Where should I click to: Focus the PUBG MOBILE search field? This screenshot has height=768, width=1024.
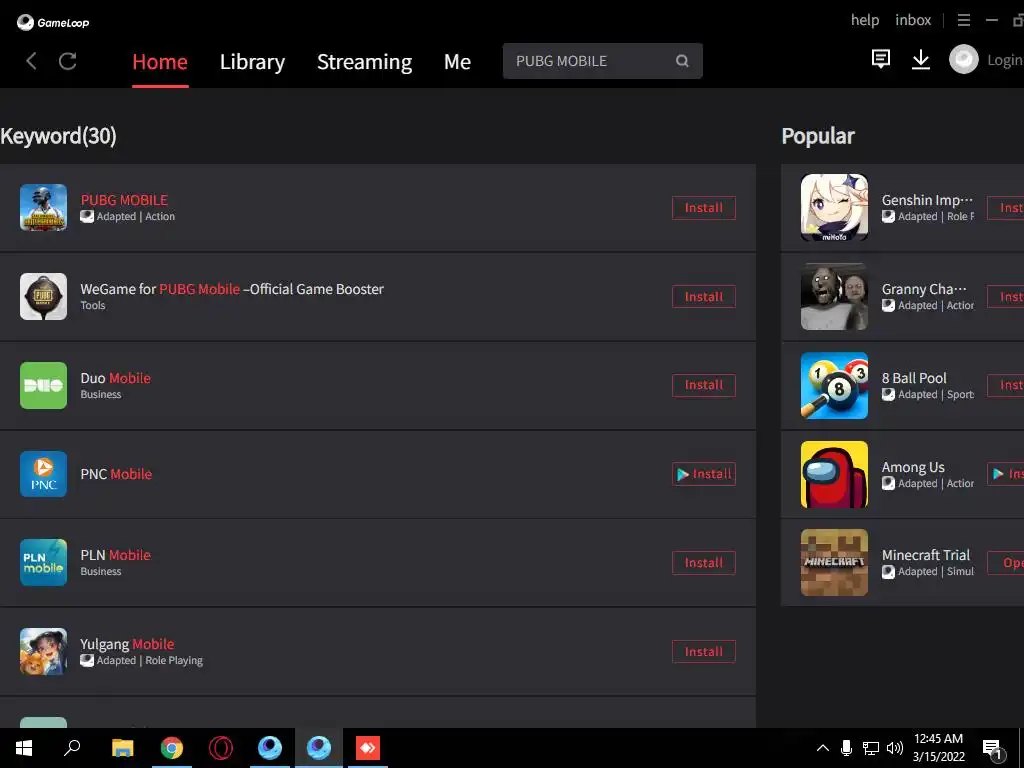pyautogui.click(x=602, y=61)
